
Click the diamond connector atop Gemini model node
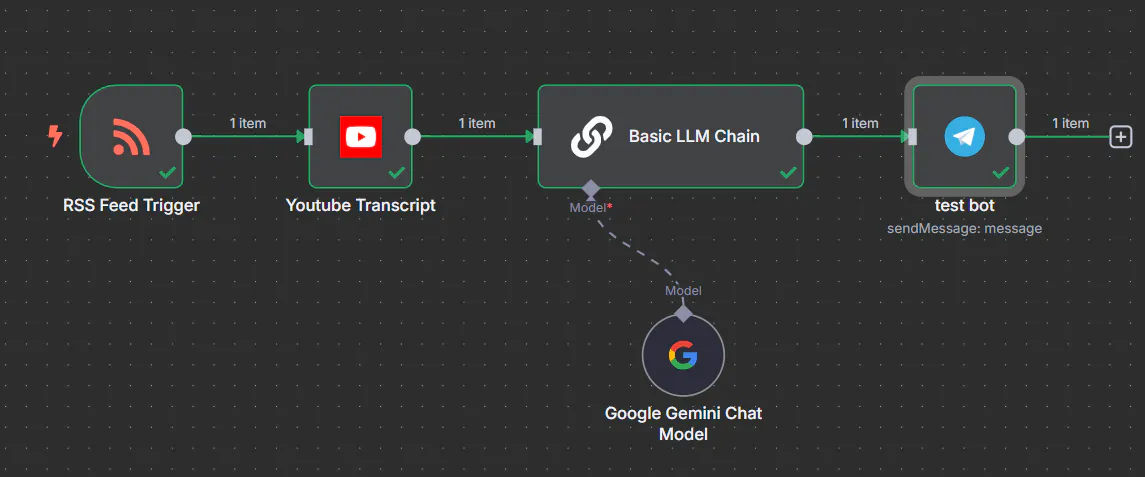[683, 314]
